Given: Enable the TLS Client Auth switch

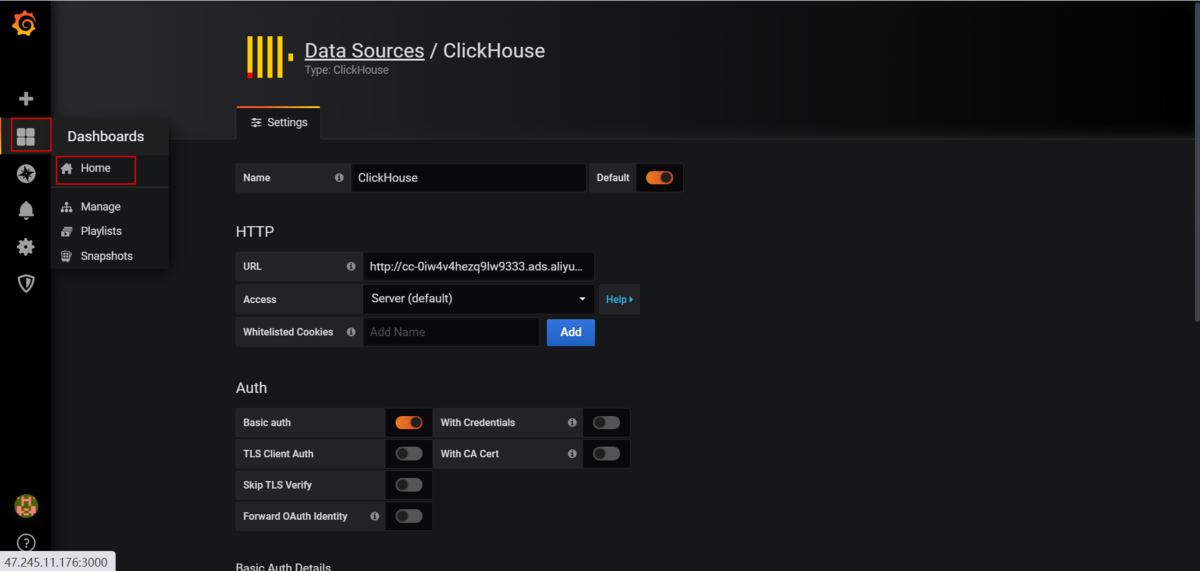Looking at the screenshot, I should click(x=409, y=454).
